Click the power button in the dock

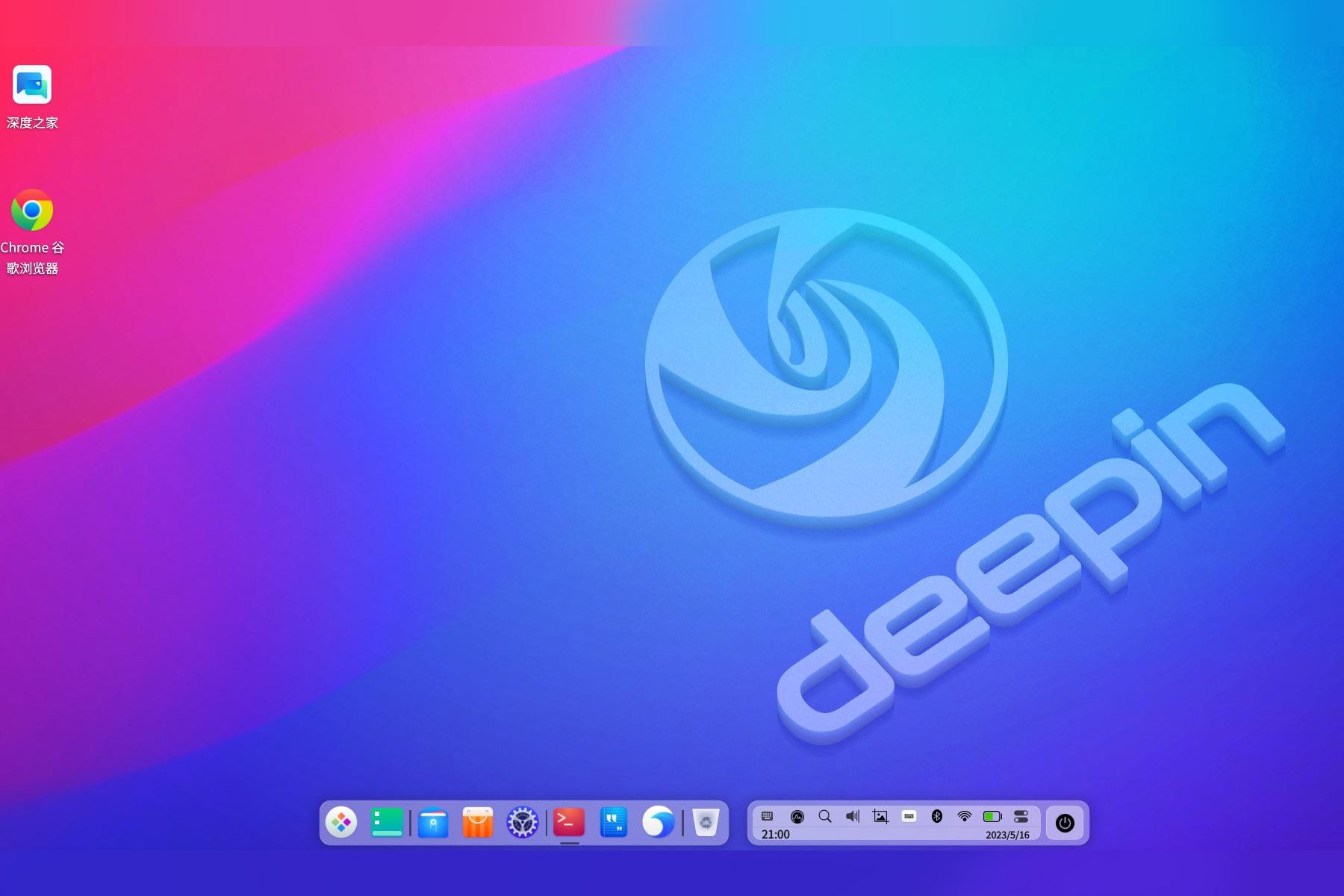(1065, 823)
